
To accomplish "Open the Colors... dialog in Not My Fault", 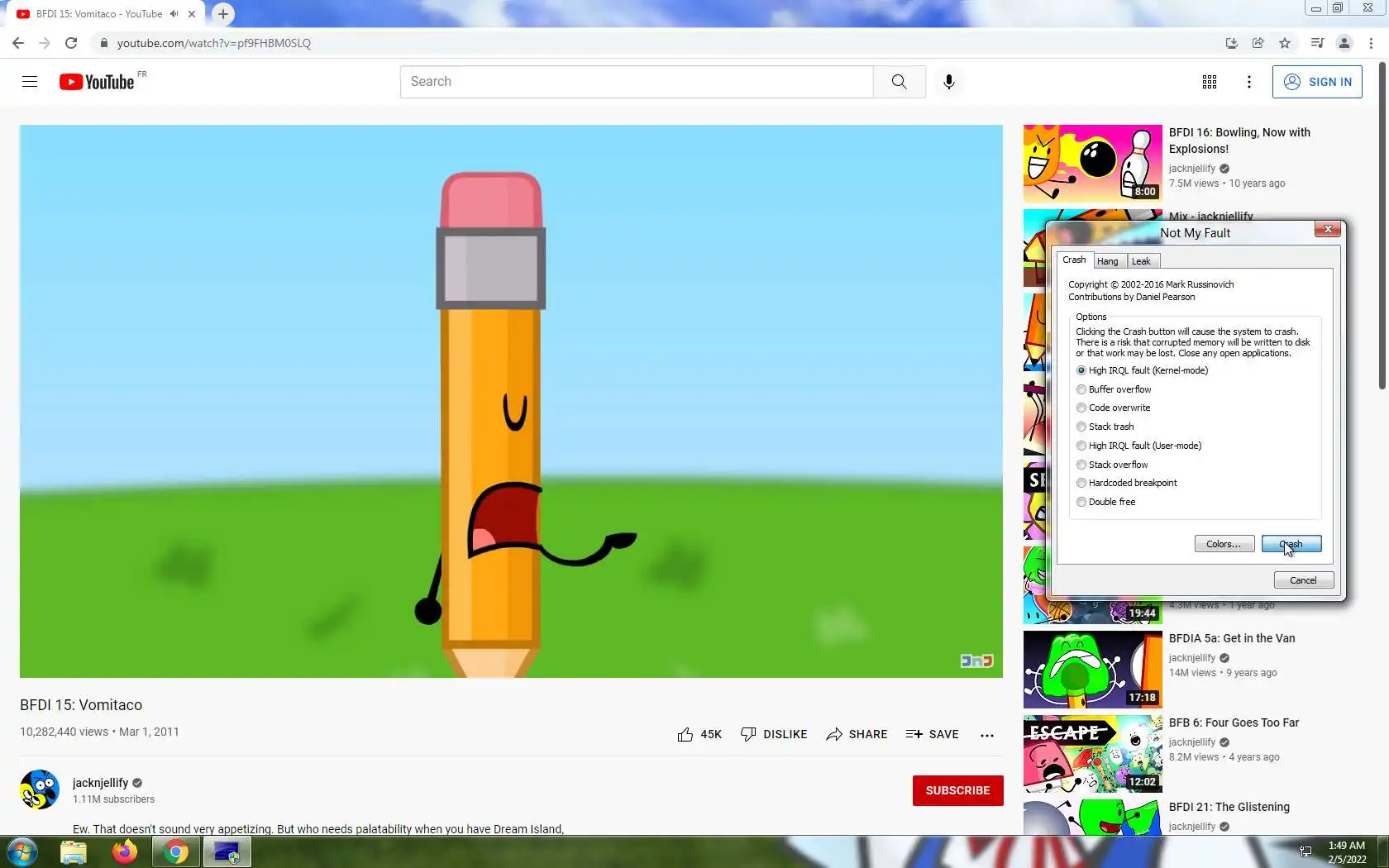I will [x=1224, y=544].
